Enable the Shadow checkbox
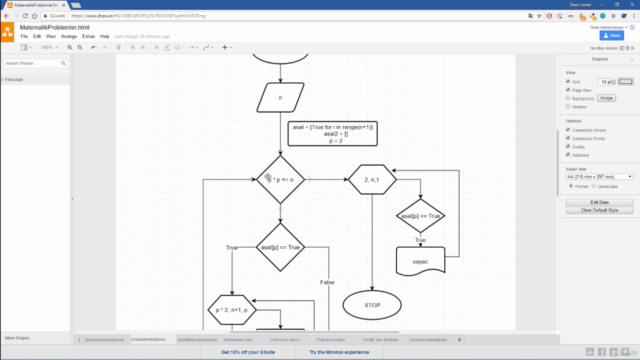 (x=568, y=107)
